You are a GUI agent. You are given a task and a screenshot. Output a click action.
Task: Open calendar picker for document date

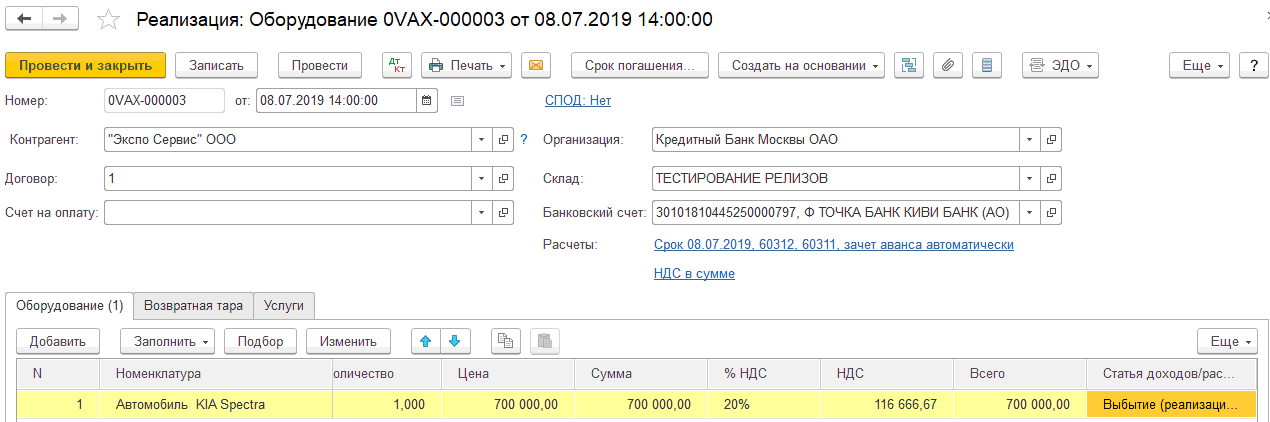point(427,100)
